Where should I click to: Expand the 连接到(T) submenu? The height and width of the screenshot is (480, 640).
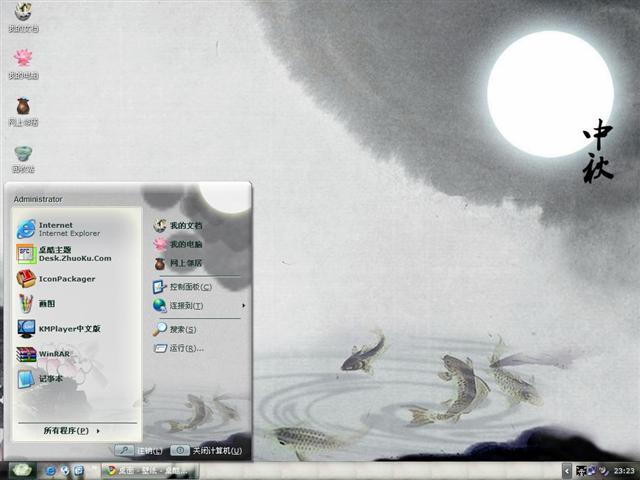click(199, 305)
